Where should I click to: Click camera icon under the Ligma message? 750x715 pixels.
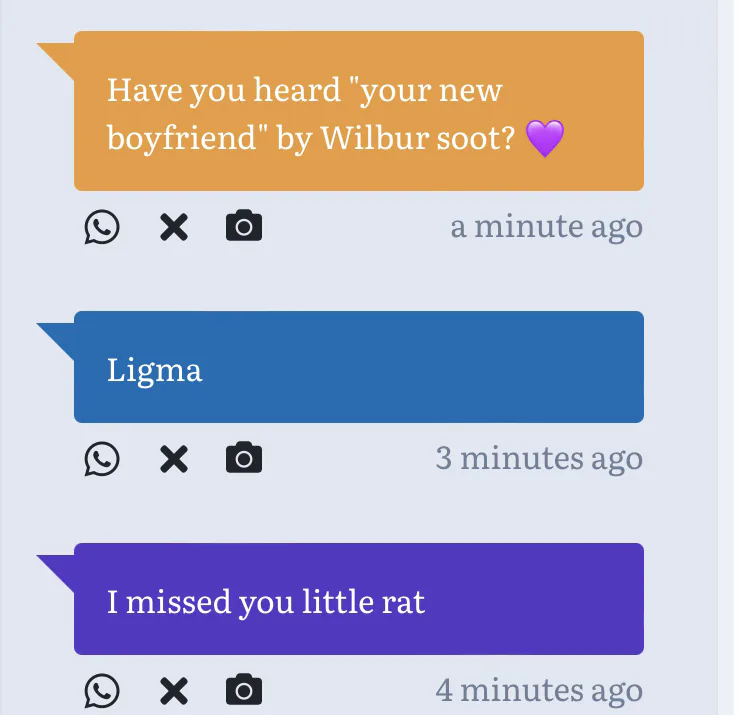pyautogui.click(x=244, y=459)
